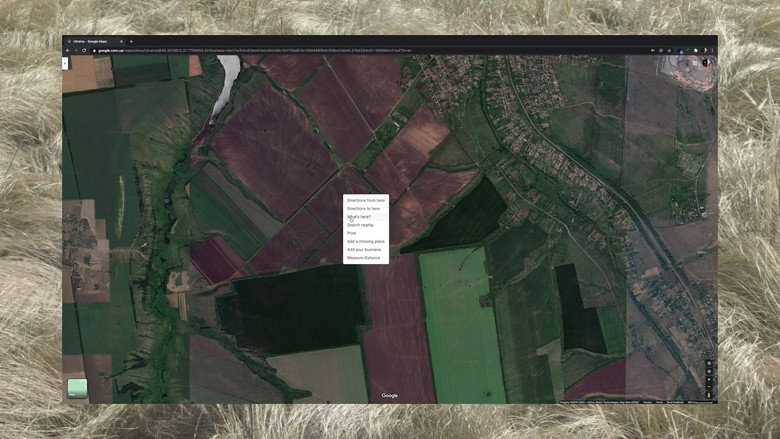Choose 'Directions from here' in context menu

point(366,200)
